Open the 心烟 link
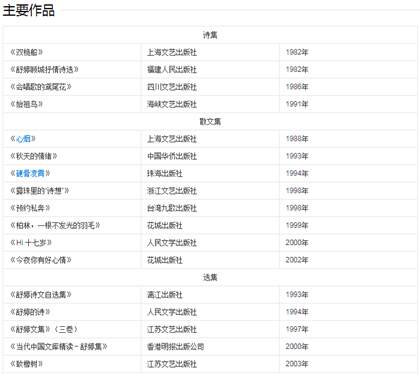 [23, 139]
